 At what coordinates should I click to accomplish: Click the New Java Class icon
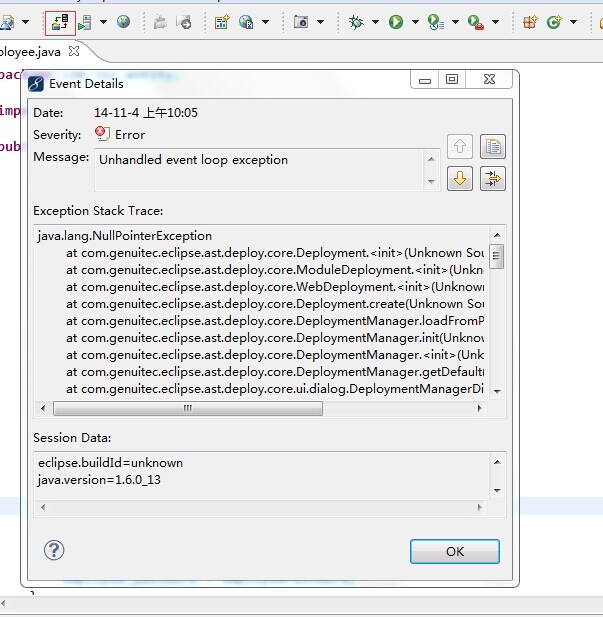coord(554,22)
